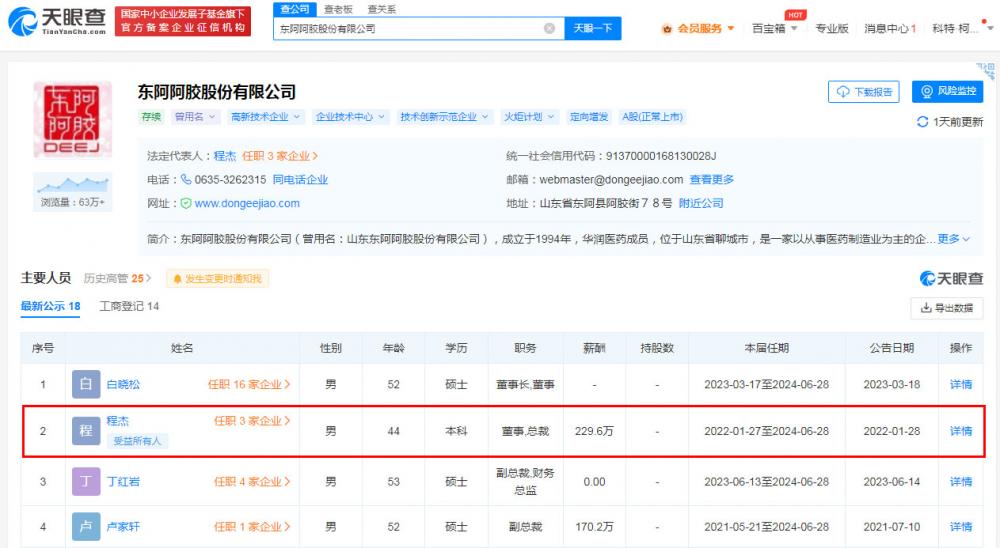Click the A股(正常上市) tag
1000x548 pixels.
652,117
